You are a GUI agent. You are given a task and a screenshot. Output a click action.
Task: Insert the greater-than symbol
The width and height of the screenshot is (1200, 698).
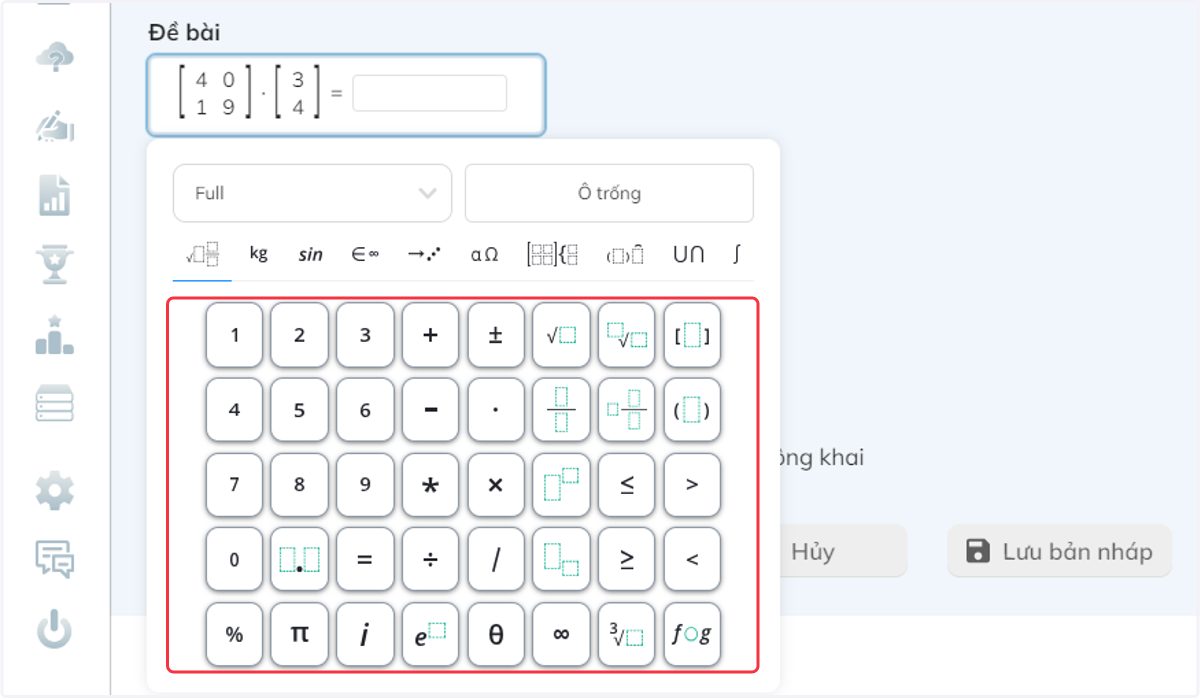point(693,485)
